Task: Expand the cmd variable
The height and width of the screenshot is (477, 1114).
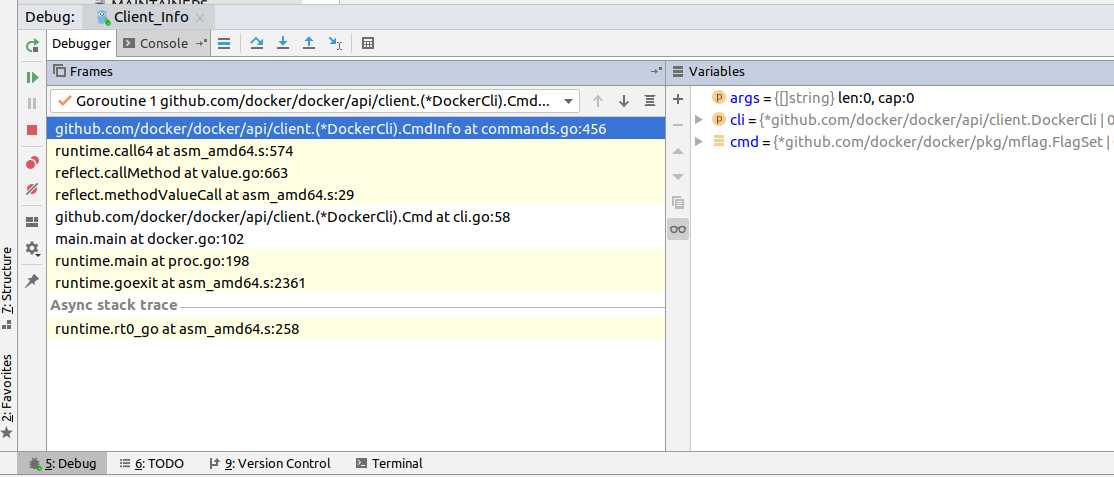Action: 698,141
